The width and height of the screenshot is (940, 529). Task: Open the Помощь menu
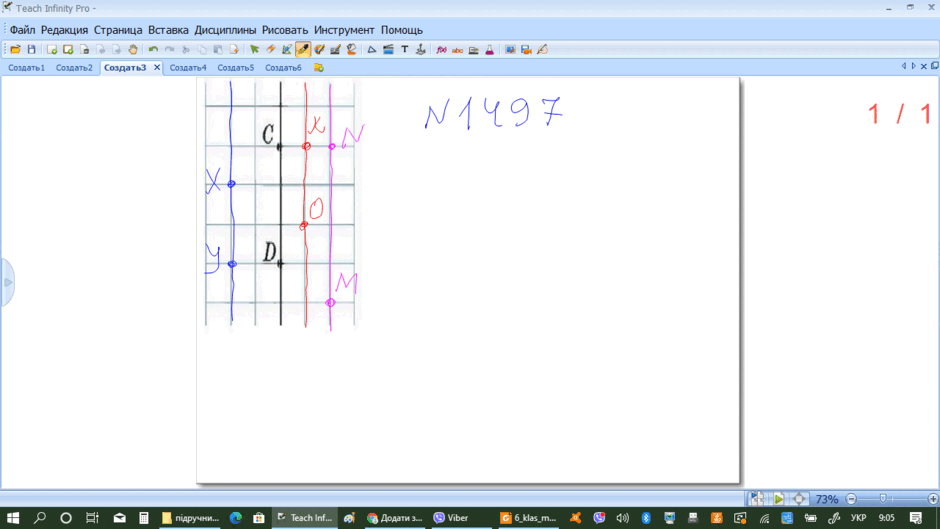402,30
